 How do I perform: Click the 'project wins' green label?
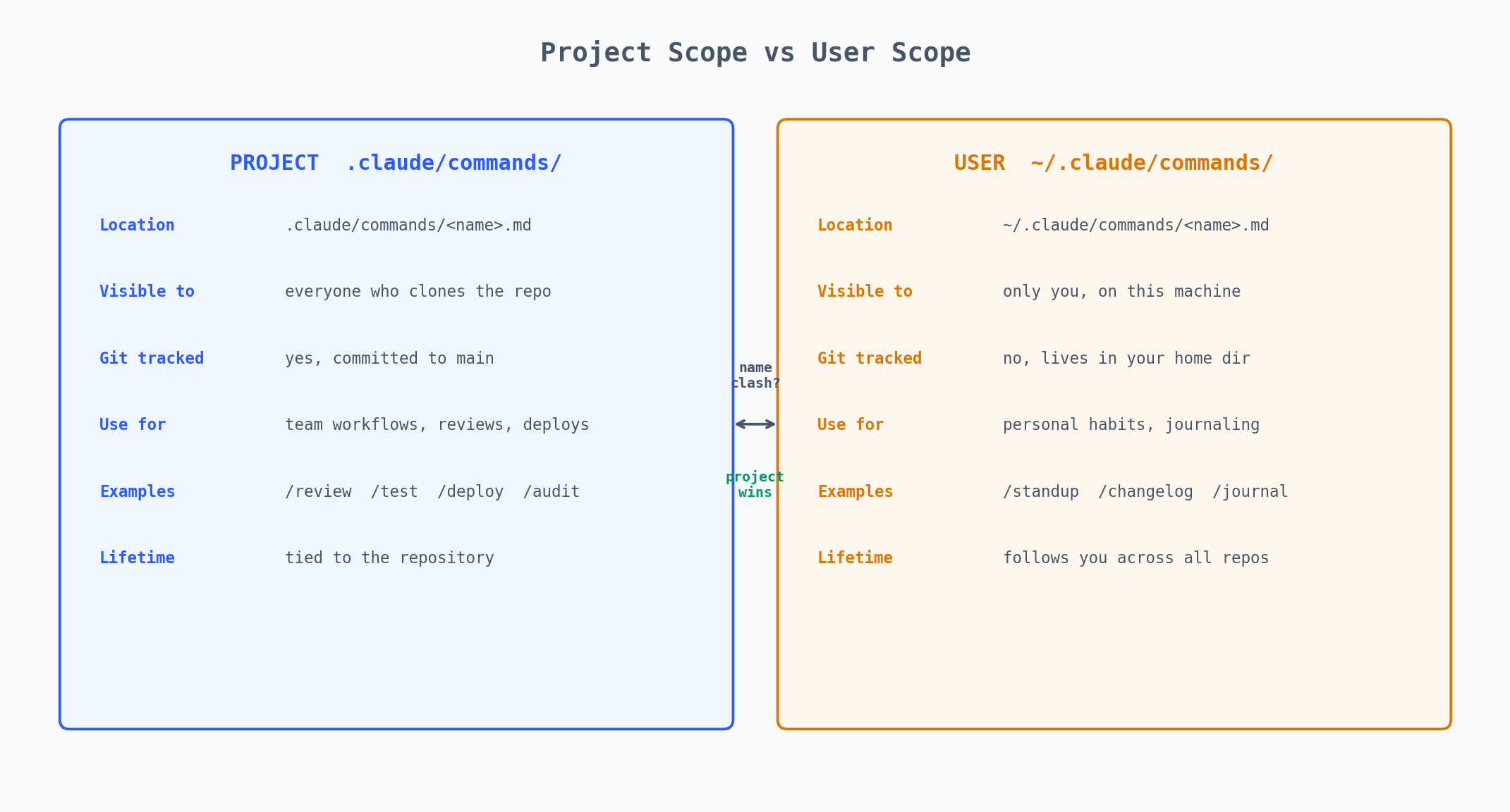pyautogui.click(x=755, y=485)
